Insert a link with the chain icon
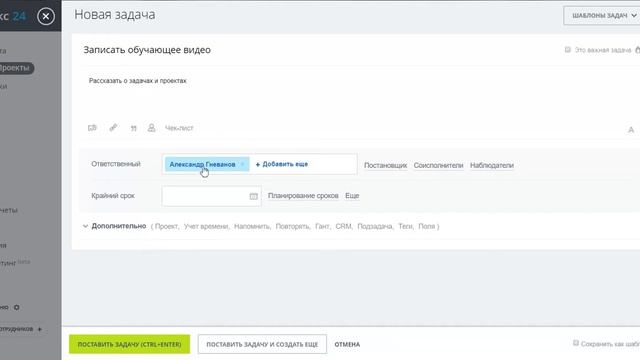Screen dimensions: 640x360 pyautogui.click(x=113, y=128)
